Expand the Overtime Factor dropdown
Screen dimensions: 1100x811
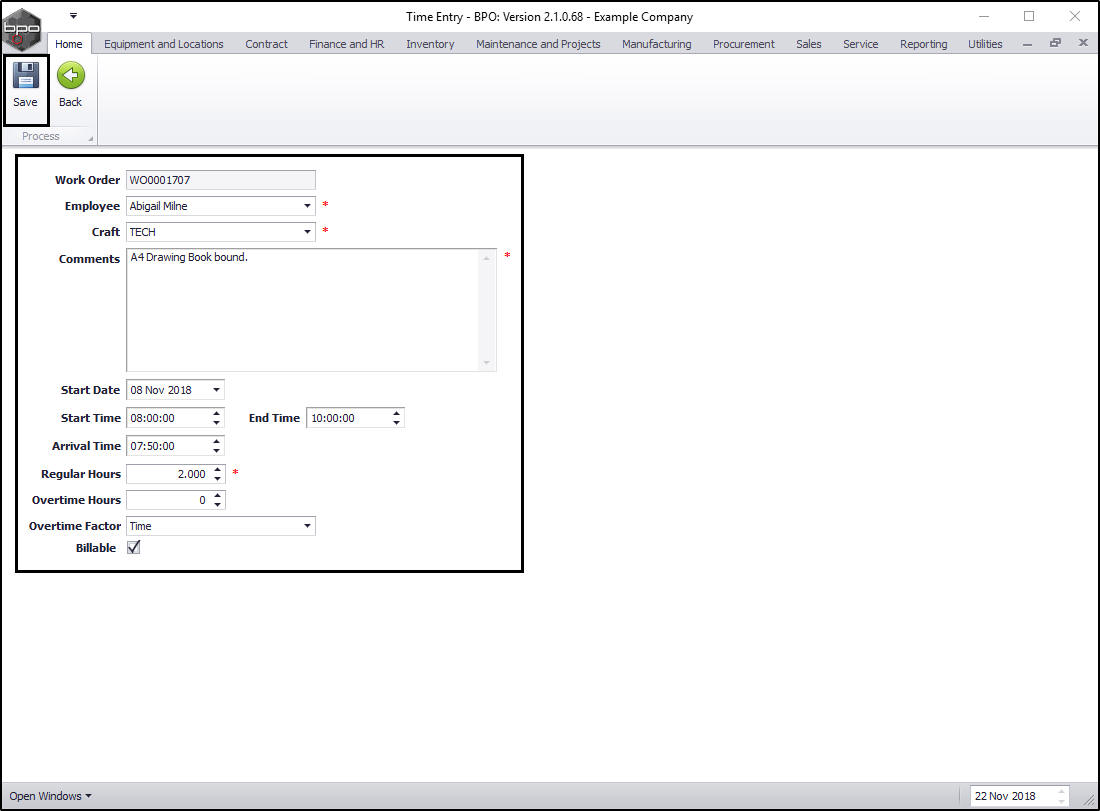tap(307, 525)
